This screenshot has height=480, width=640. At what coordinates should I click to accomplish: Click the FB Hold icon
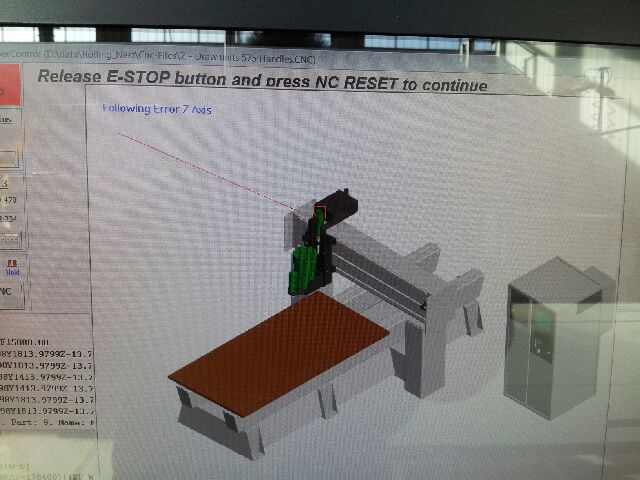pyautogui.click(x=12, y=267)
